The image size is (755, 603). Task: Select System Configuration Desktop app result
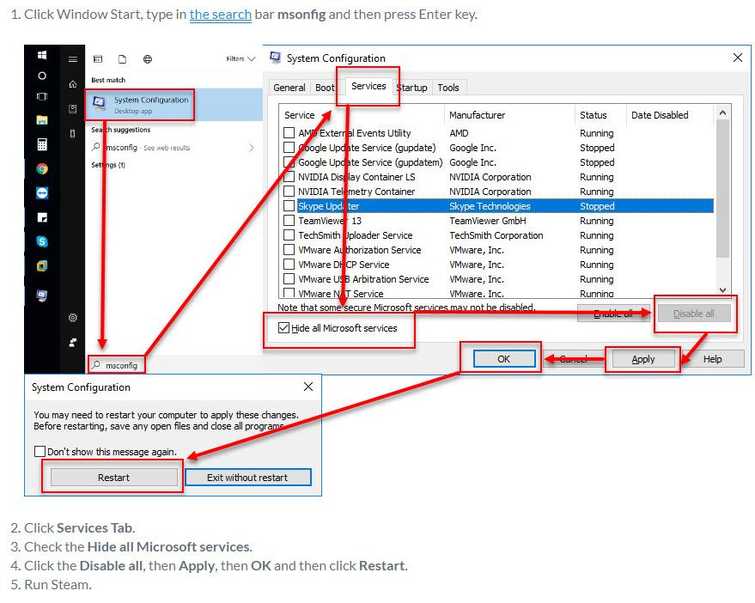(174, 104)
